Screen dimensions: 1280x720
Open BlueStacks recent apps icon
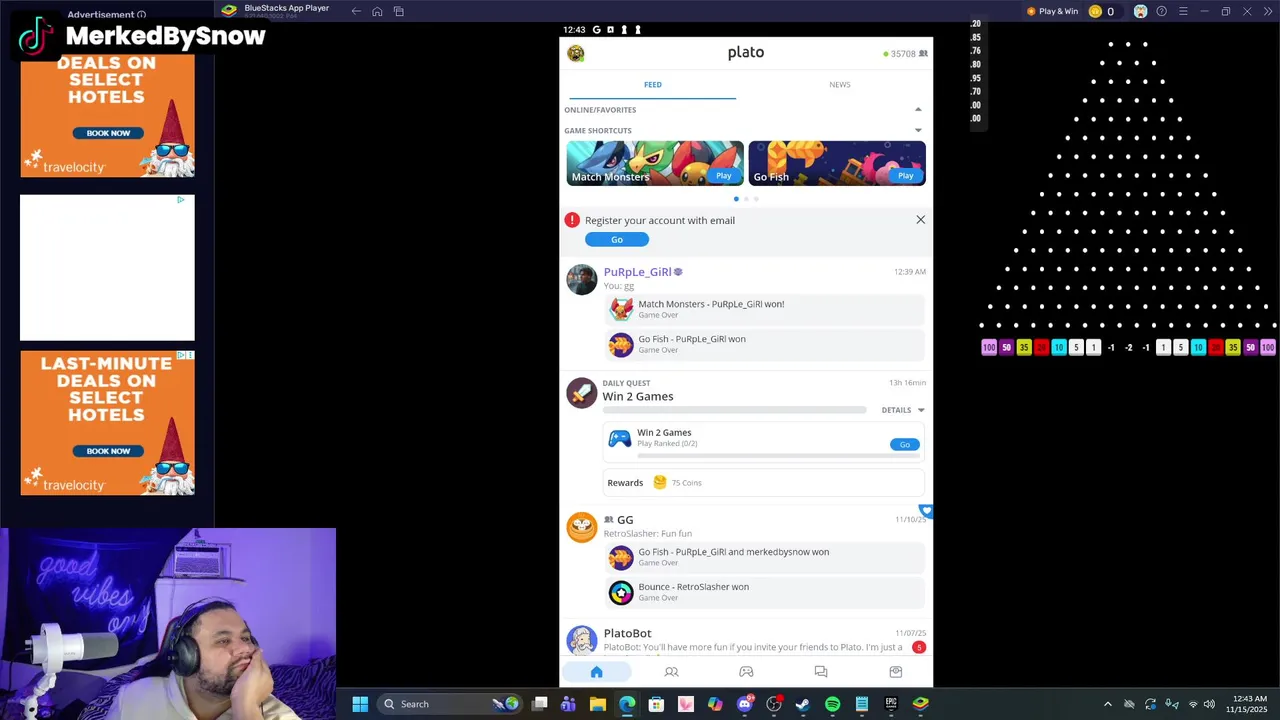tap(398, 11)
